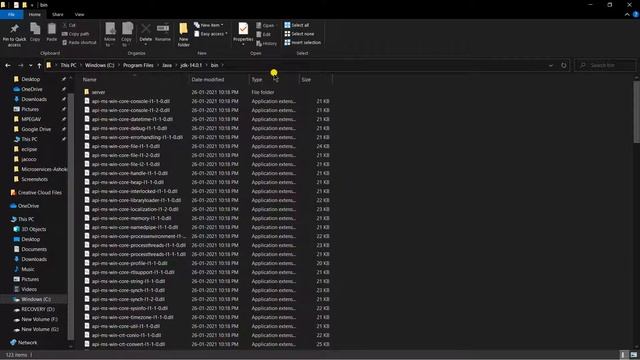
Task: Open Music under This PC
Action: click(x=28, y=269)
